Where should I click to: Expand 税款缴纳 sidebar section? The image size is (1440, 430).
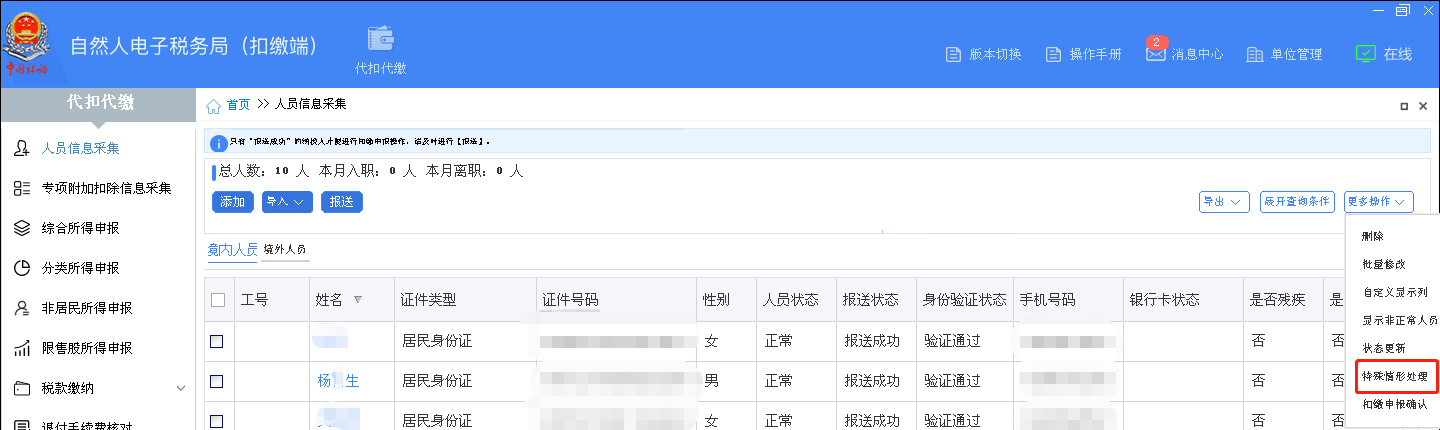[180, 388]
